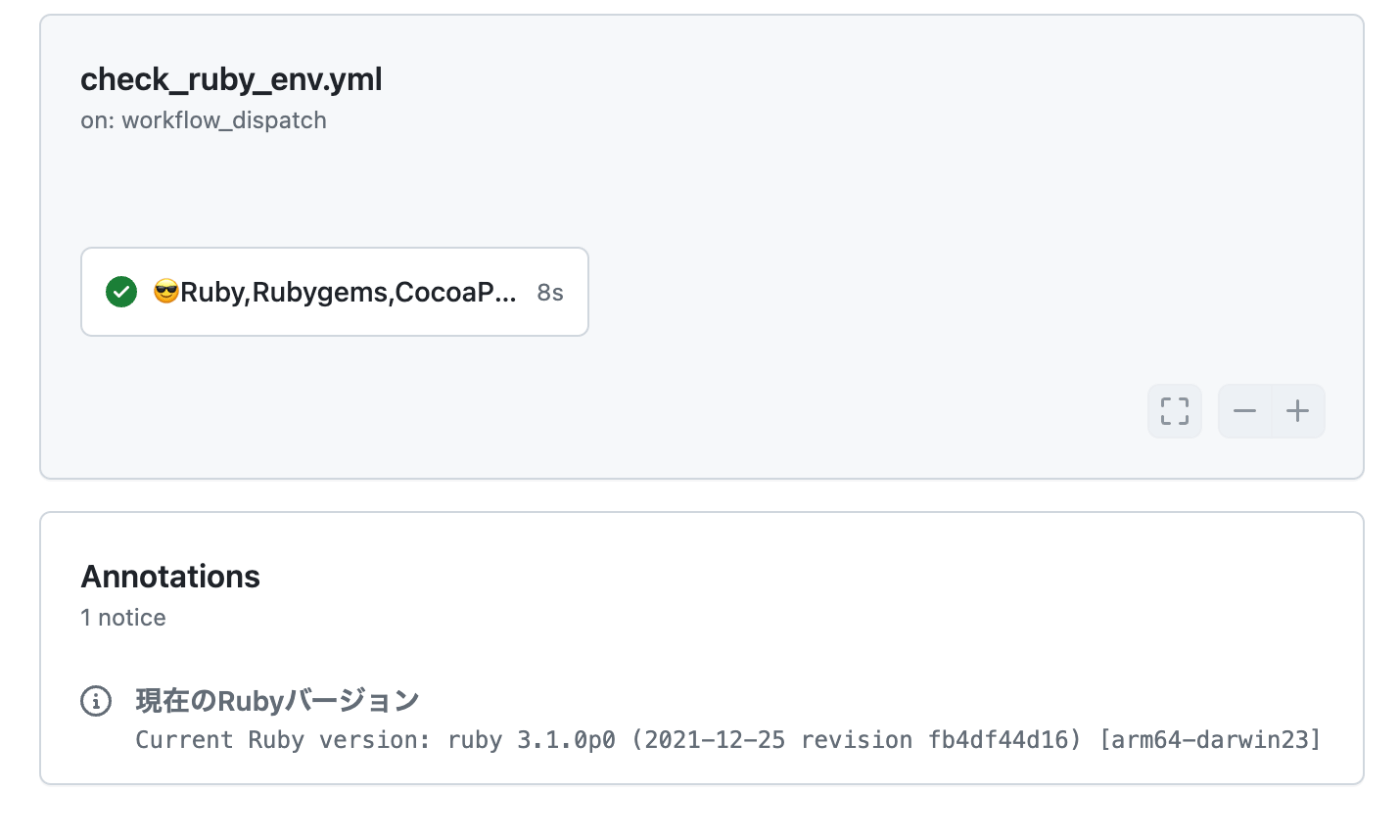Image resolution: width=1400 pixels, height=838 pixels.
Task: Click the 現在のRubyバージョン annotation heading
Action: point(277,700)
